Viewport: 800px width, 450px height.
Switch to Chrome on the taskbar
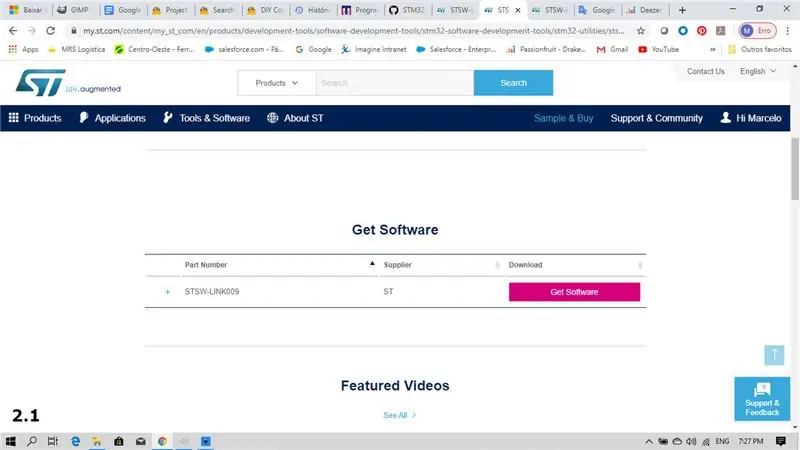(162, 441)
